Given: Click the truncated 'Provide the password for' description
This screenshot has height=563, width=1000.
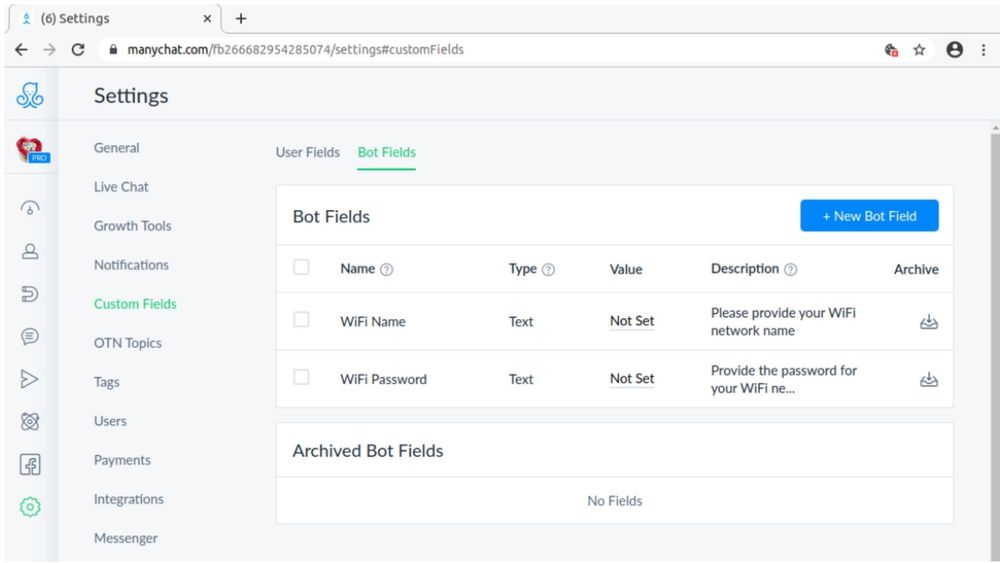Looking at the screenshot, I should [x=784, y=379].
